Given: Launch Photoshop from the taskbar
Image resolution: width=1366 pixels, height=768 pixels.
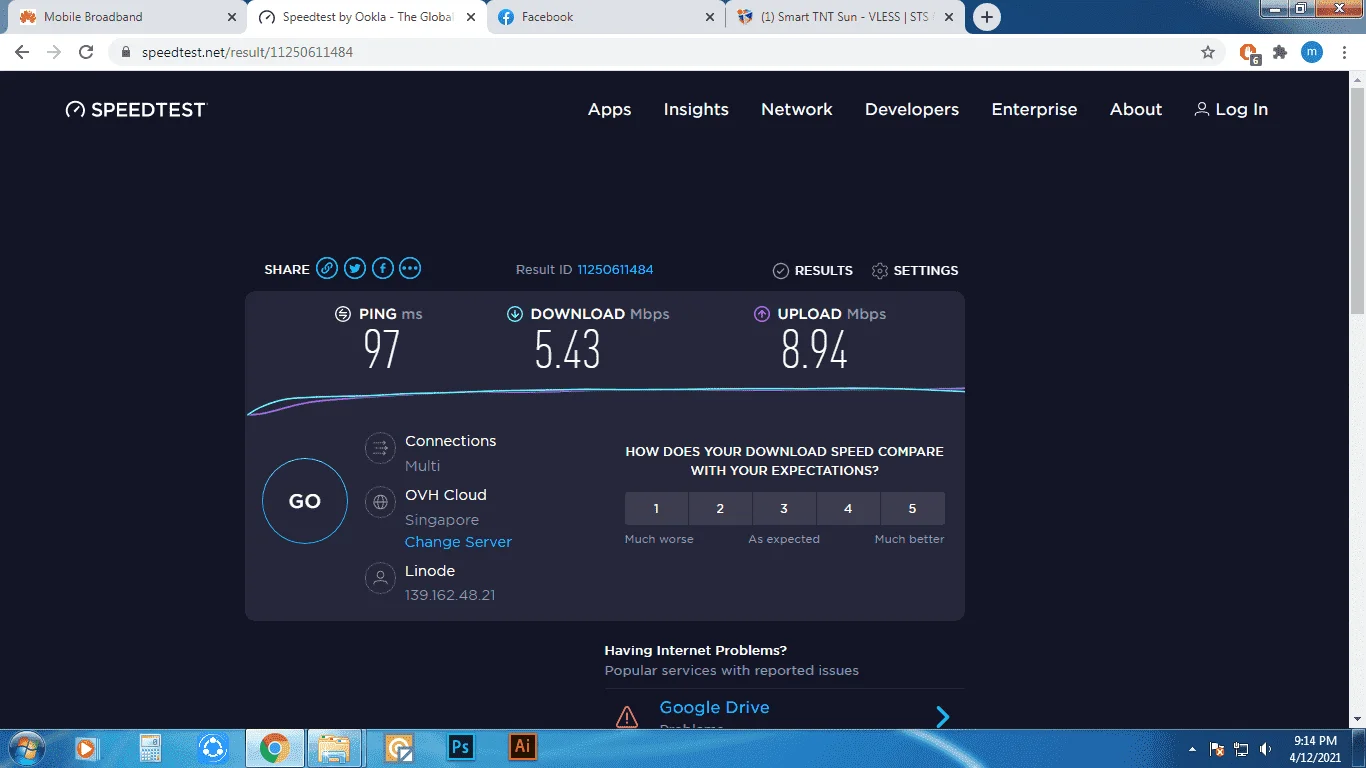Looking at the screenshot, I should coord(461,747).
